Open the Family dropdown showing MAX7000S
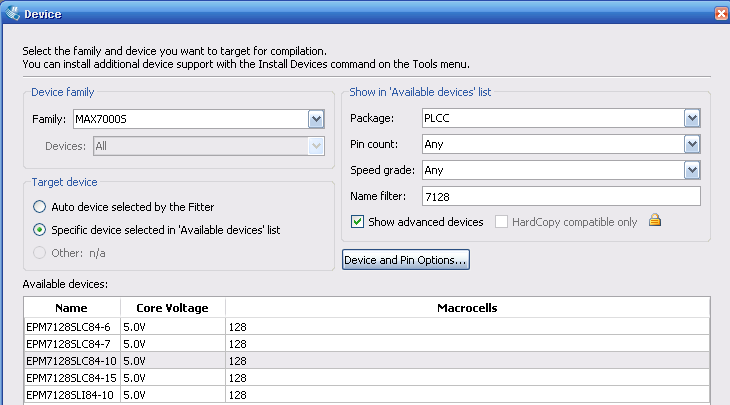Viewport: 730px width, 405px height. pyautogui.click(x=316, y=119)
